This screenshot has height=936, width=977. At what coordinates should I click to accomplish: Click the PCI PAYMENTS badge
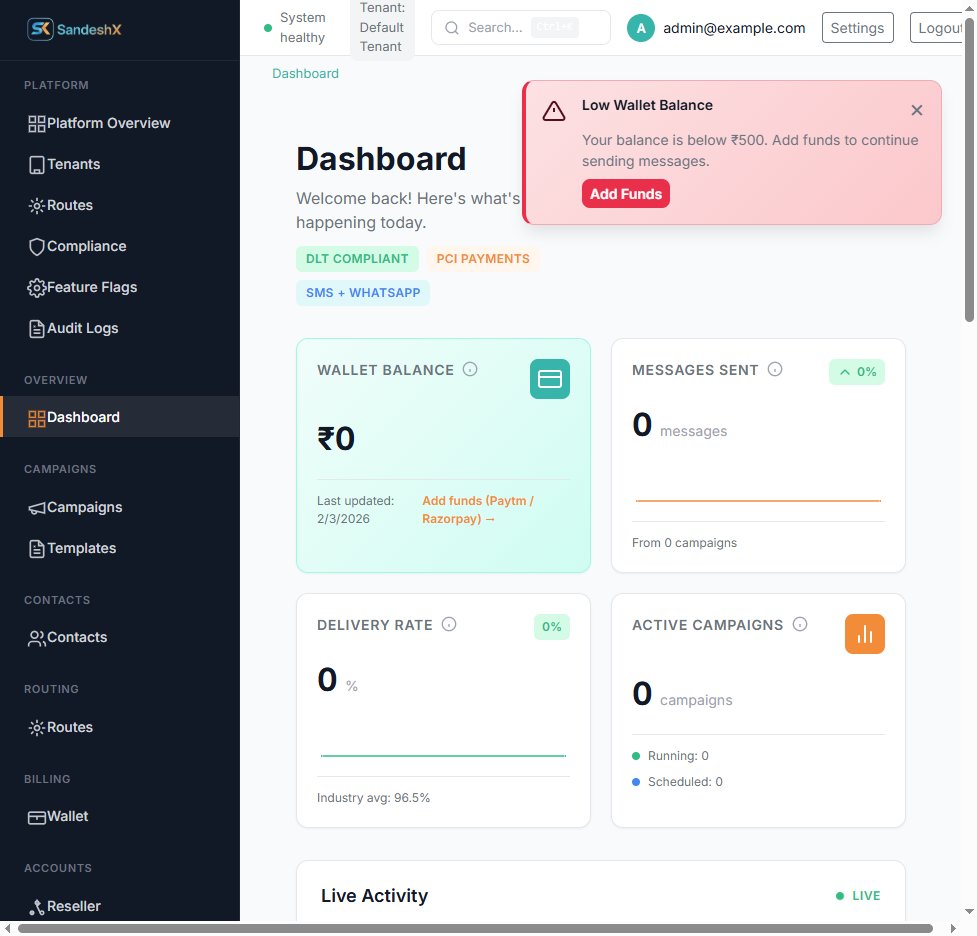click(x=483, y=259)
